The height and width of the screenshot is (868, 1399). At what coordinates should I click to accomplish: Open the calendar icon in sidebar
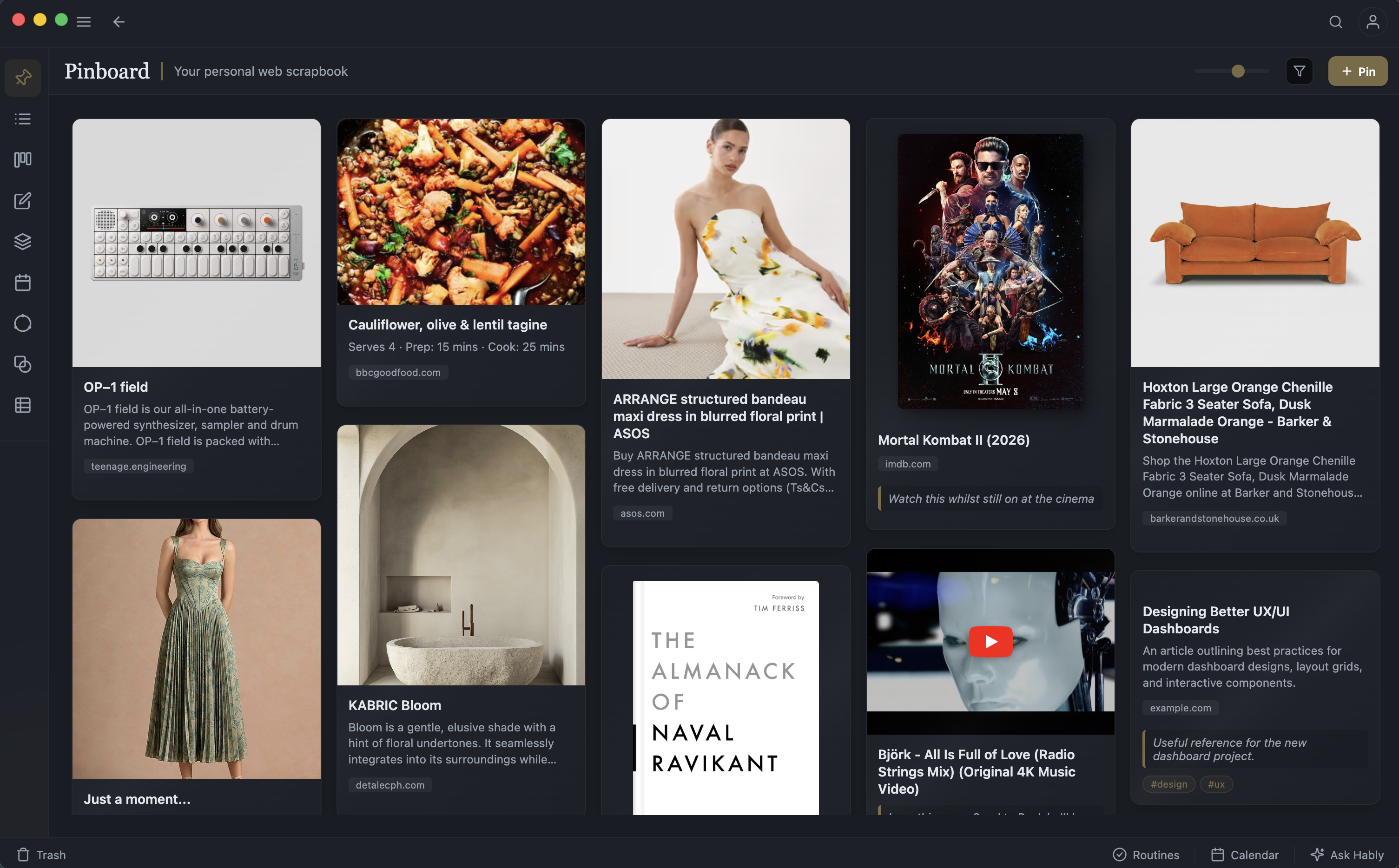tap(23, 283)
